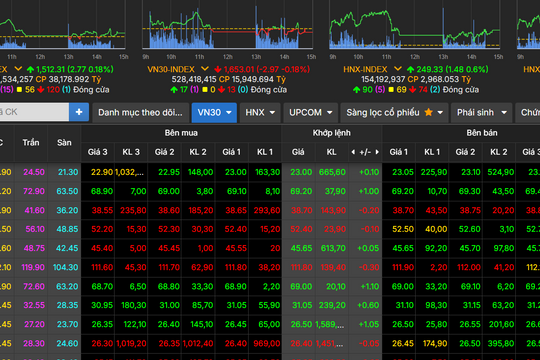Click floor price 21.30
540x360 pixels.
tap(68, 172)
